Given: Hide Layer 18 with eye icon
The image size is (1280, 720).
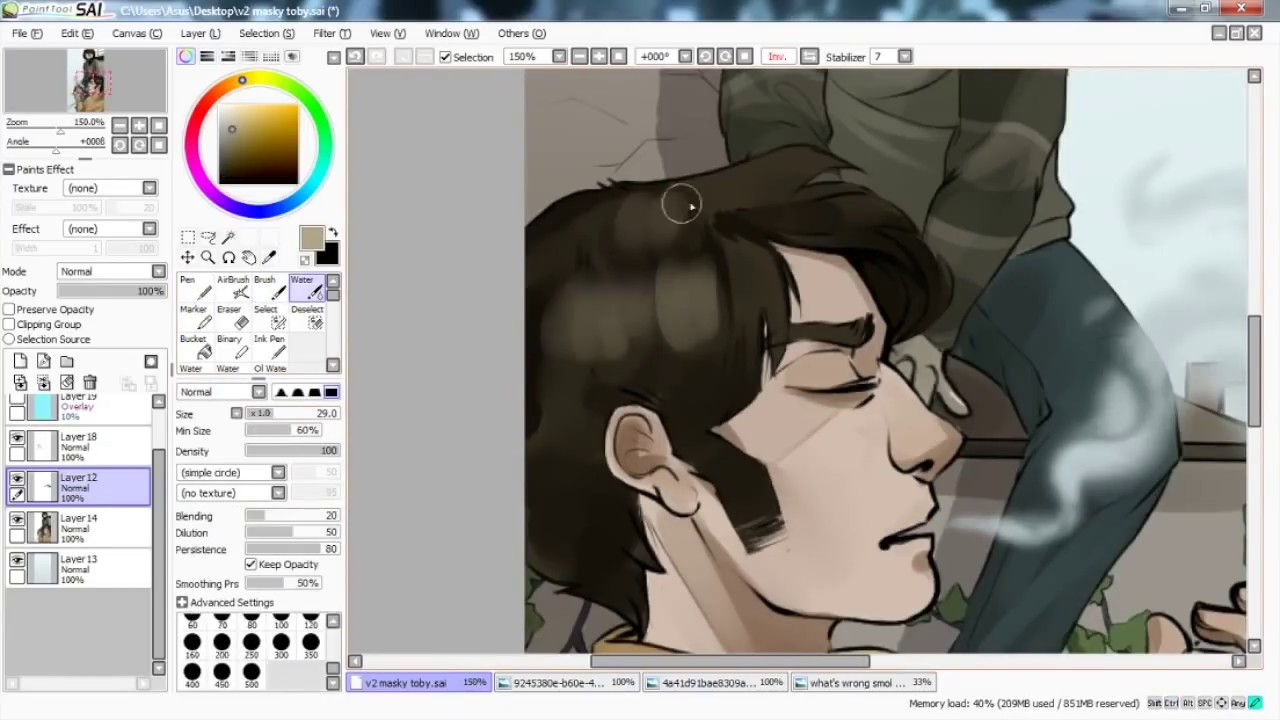Looking at the screenshot, I should 17,438.
